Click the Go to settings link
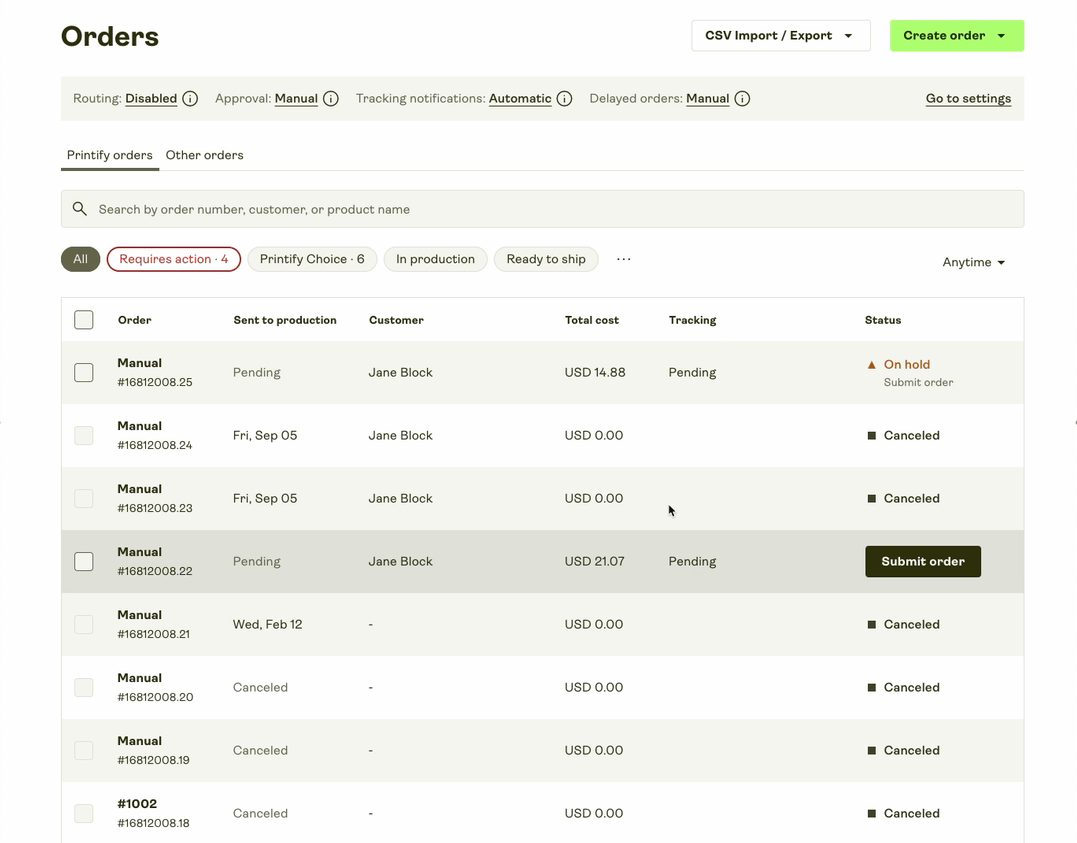The image size is (1077, 843). click(x=968, y=98)
